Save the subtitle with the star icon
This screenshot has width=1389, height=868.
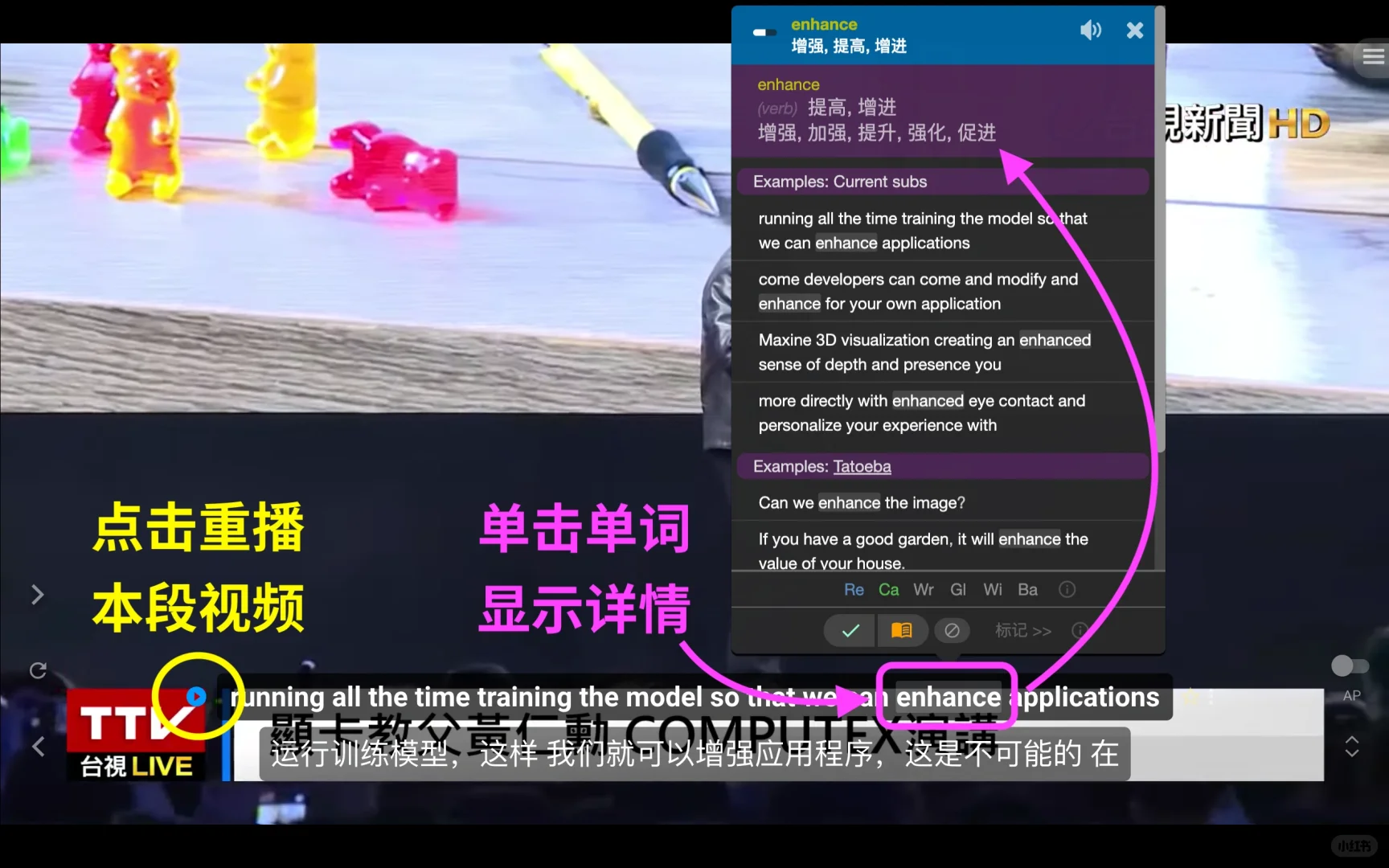pyautogui.click(x=1190, y=698)
